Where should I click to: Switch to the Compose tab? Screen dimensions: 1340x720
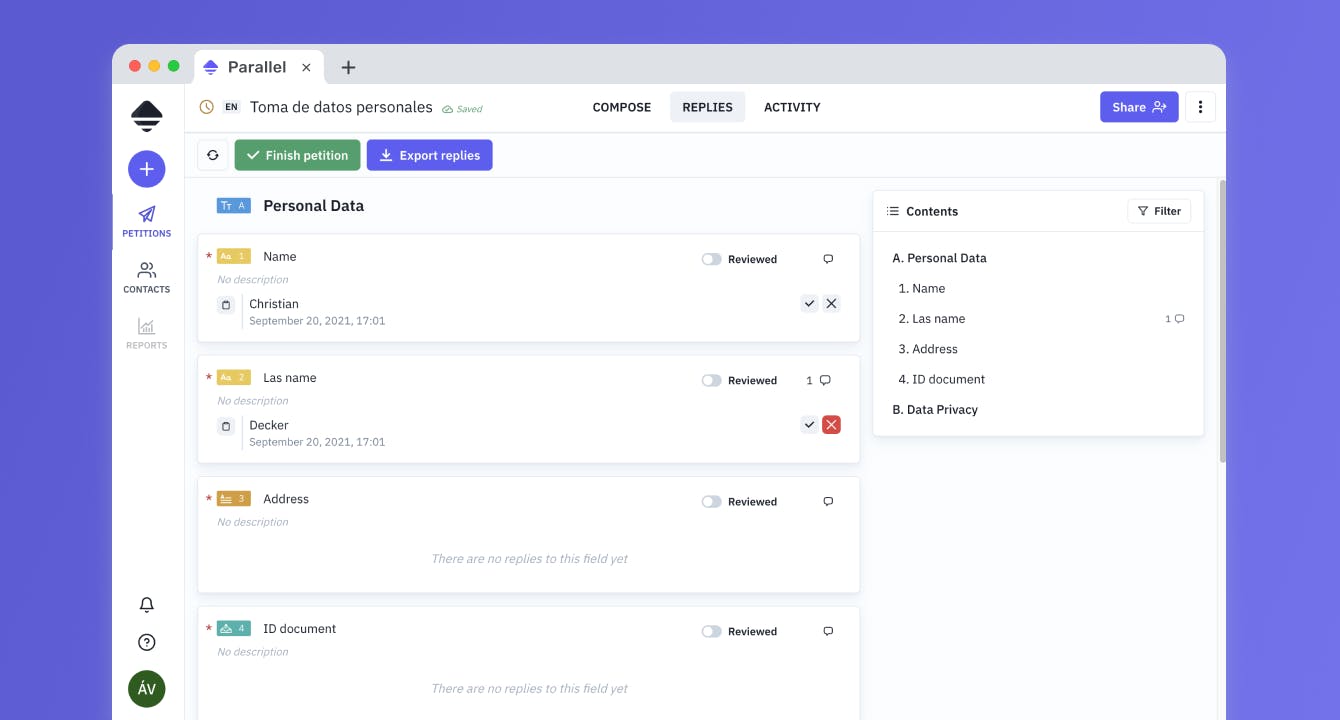(x=622, y=107)
